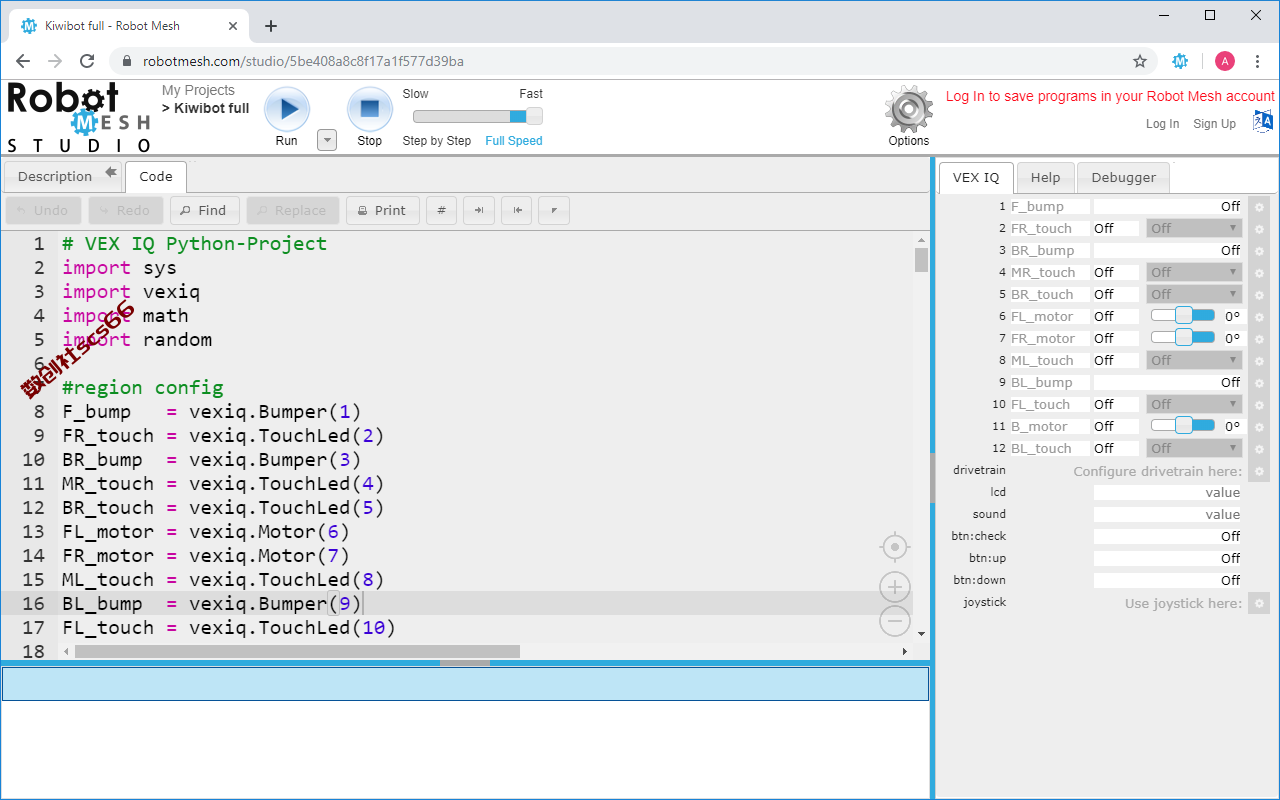Open the Run options dropdown arrow

click(327, 140)
